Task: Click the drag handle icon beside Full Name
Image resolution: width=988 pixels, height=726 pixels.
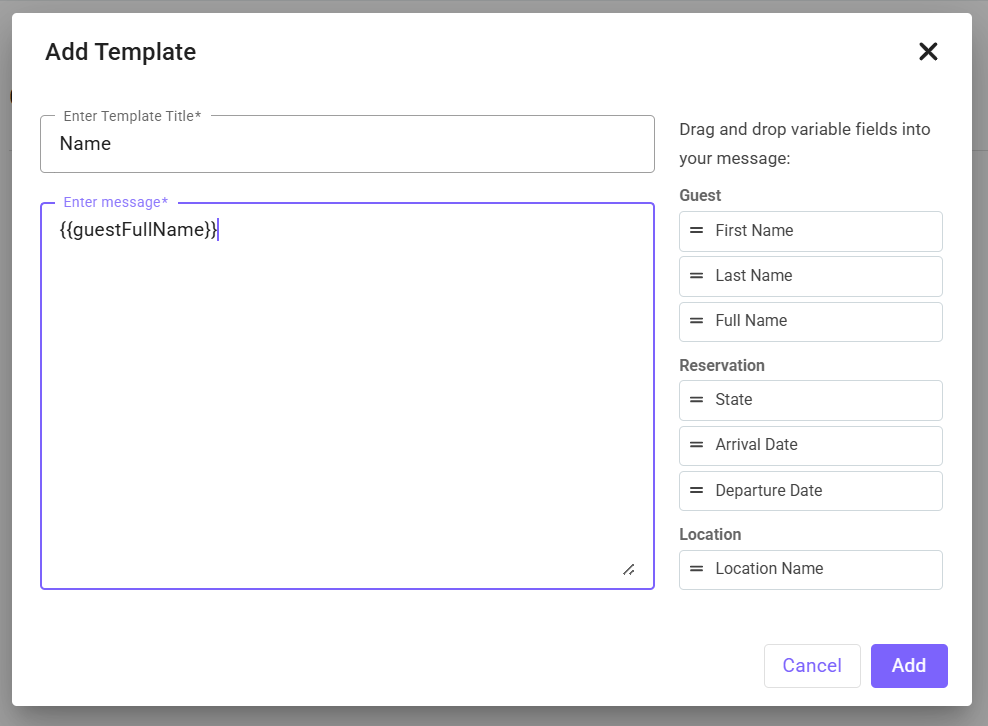Action: pyautogui.click(x=696, y=321)
